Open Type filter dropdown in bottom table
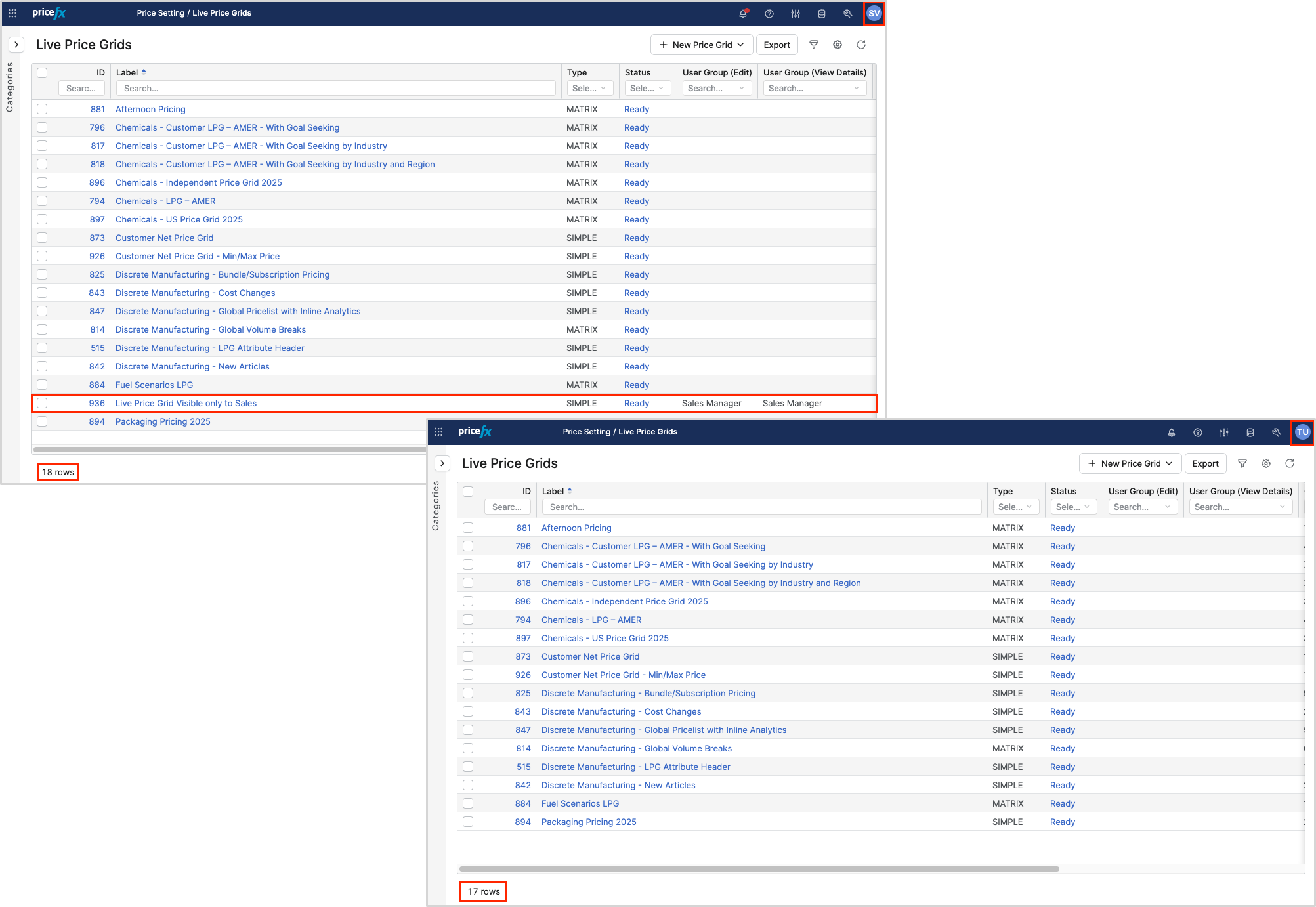 [1015, 507]
